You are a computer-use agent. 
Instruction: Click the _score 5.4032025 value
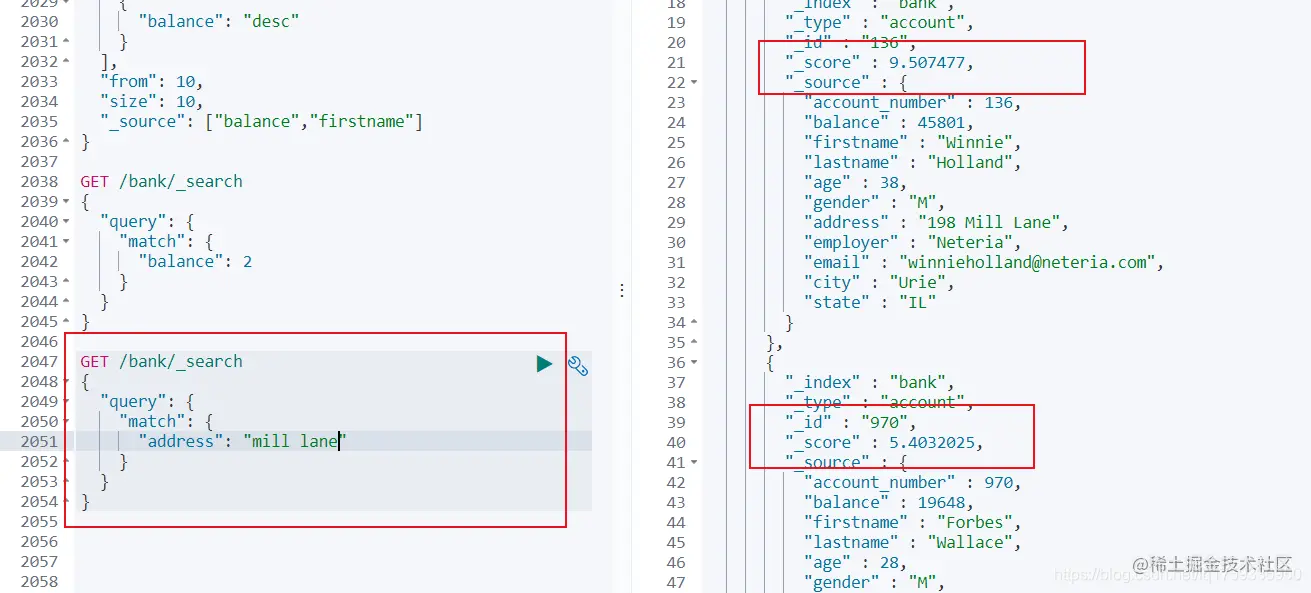click(933, 442)
